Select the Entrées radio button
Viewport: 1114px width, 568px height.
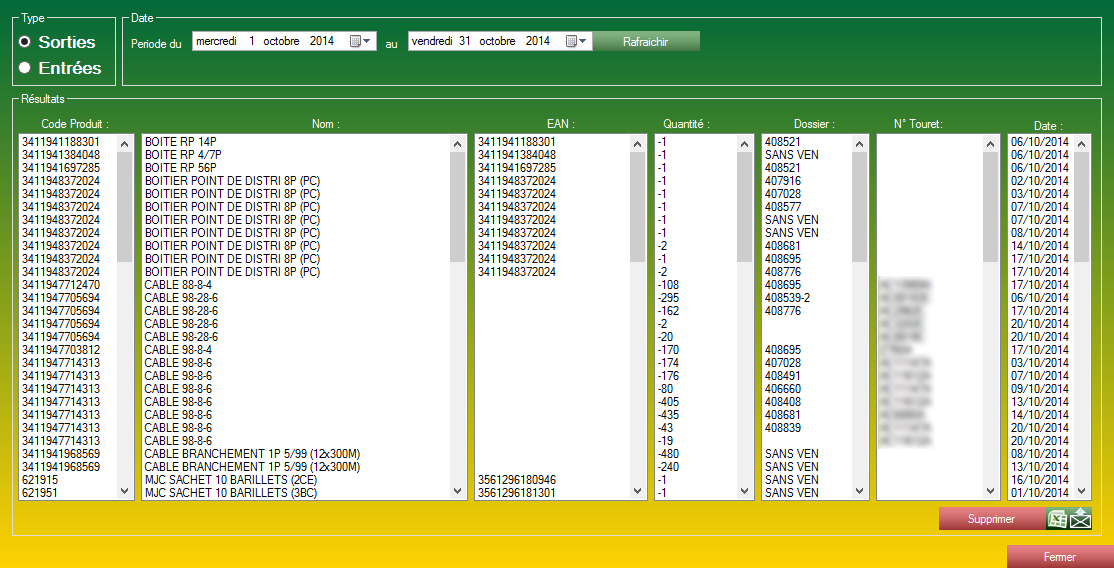click(25, 68)
